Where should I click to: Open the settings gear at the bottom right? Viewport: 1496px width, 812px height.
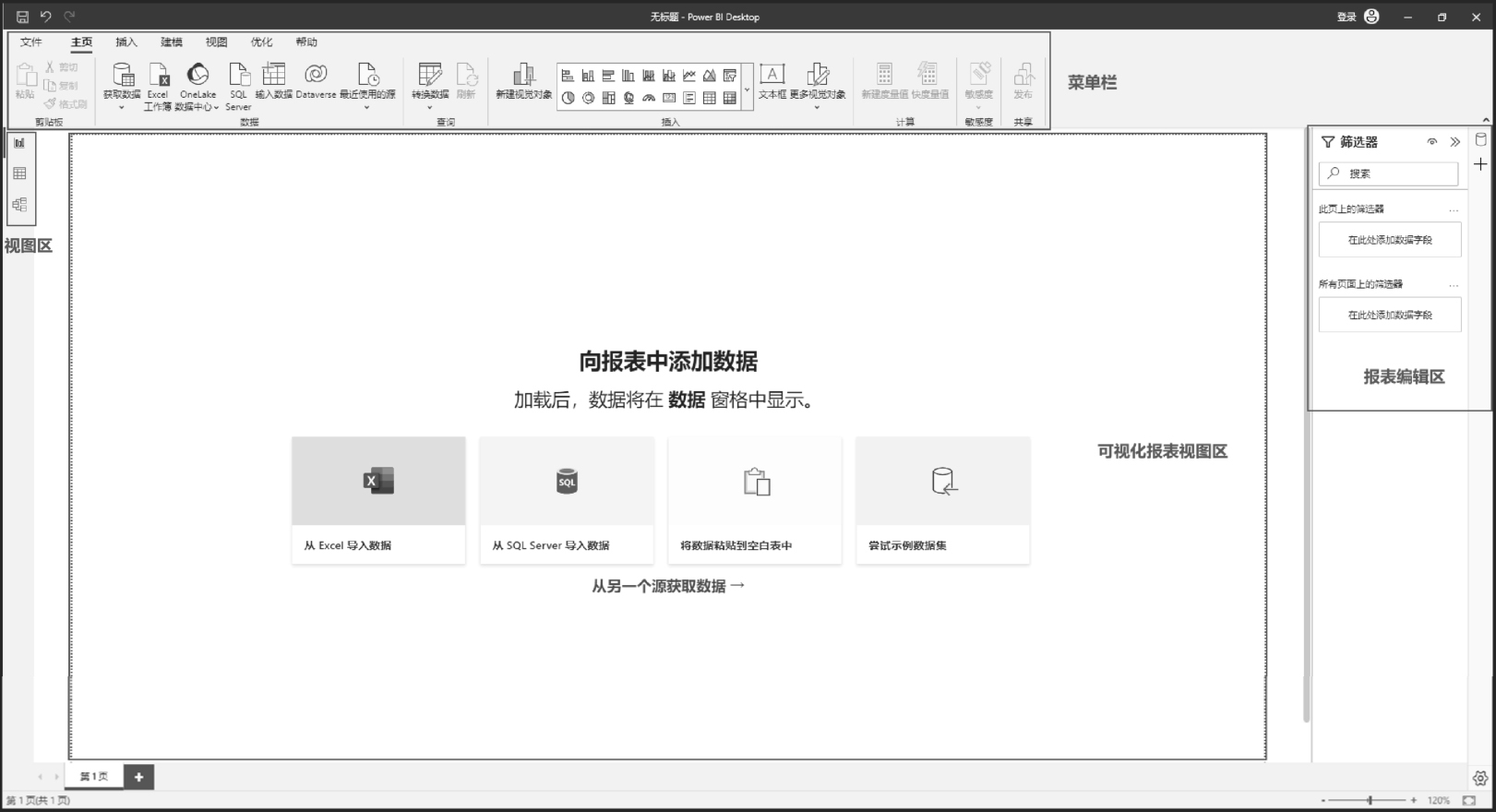(1480, 778)
